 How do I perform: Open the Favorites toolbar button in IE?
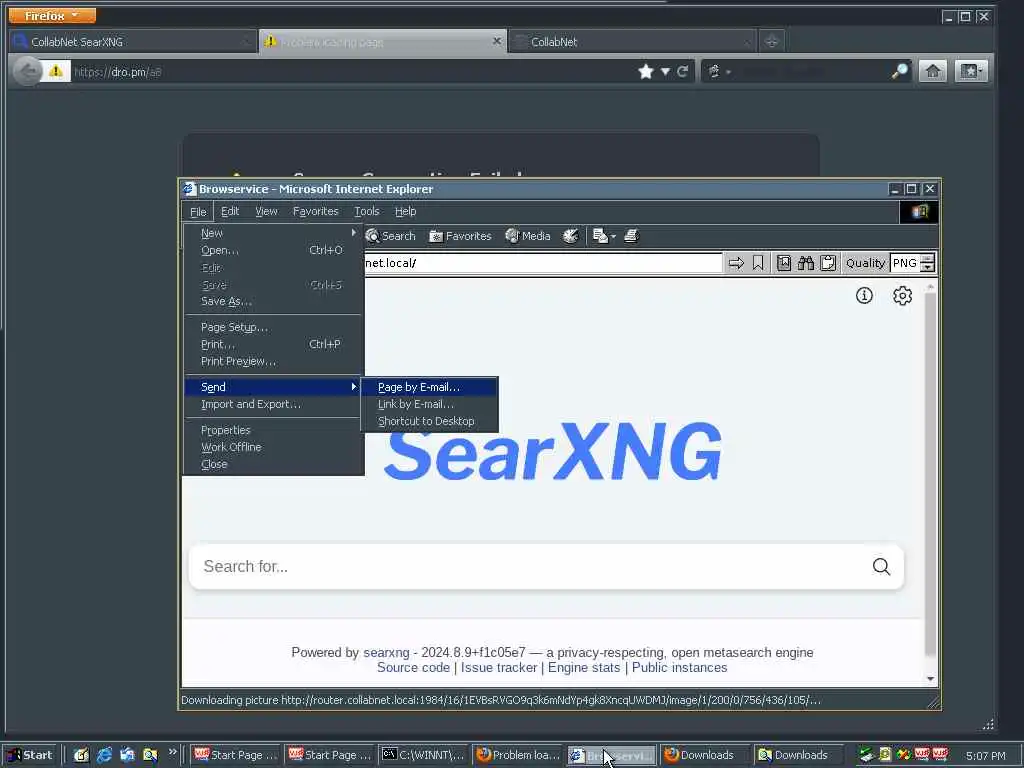coord(460,236)
